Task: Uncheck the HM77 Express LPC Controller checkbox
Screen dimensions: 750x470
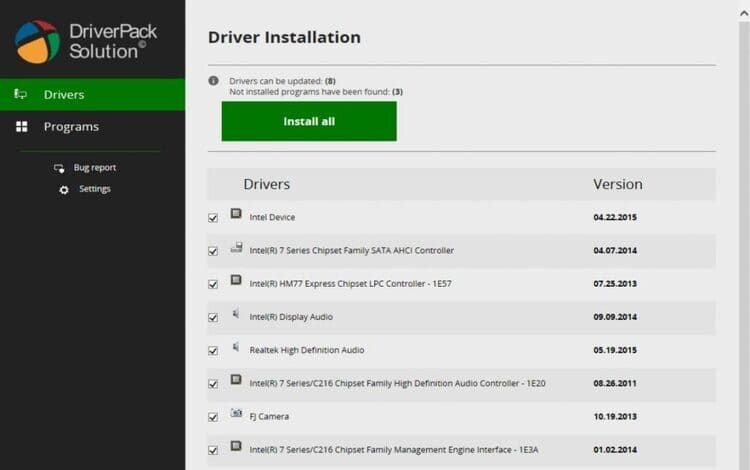Action: 213,284
